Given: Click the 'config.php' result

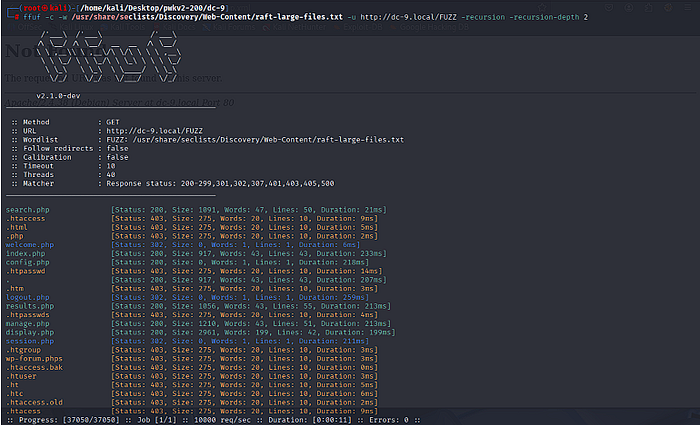Looking at the screenshot, I should pos(28,262).
